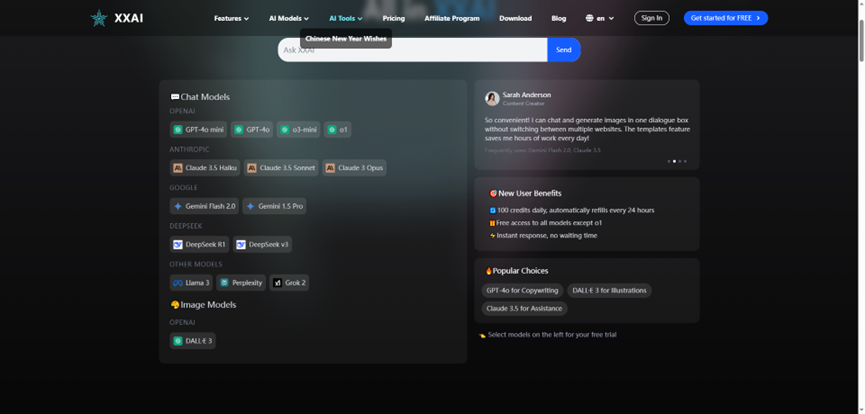Click the OTHER MODELS section label
The height and width of the screenshot is (414, 865).
click(x=196, y=264)
